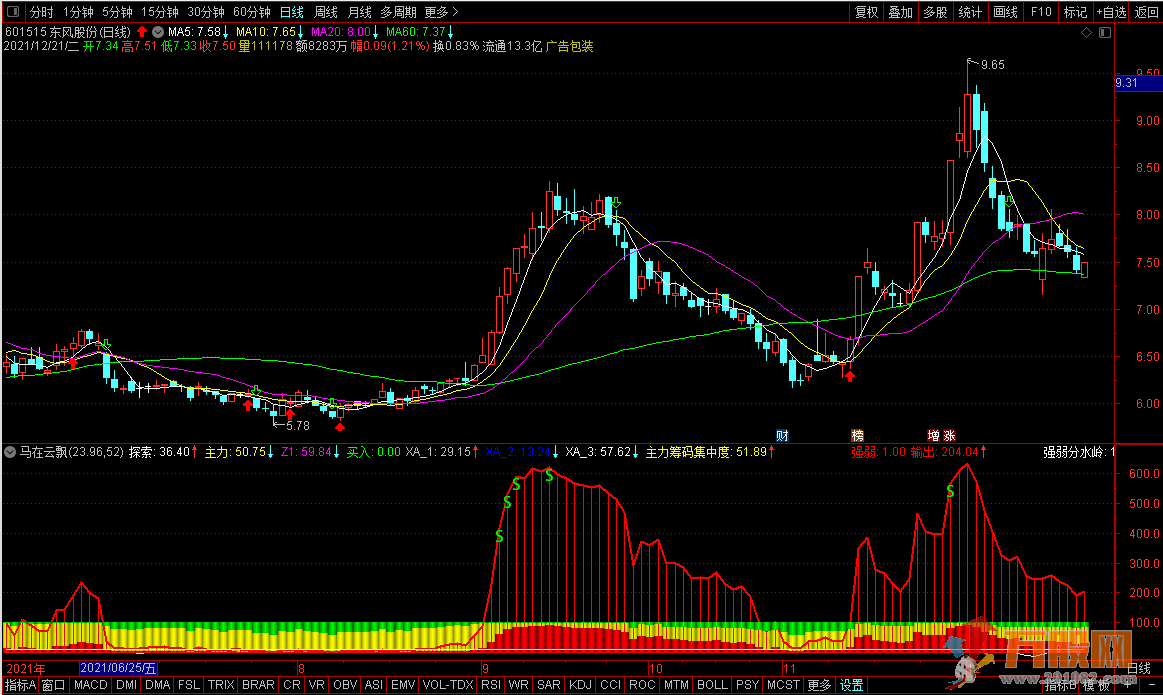This screenshot has height=695, width=1163.
Task: Switch to the 分时 chart tab
Action: 42,12
